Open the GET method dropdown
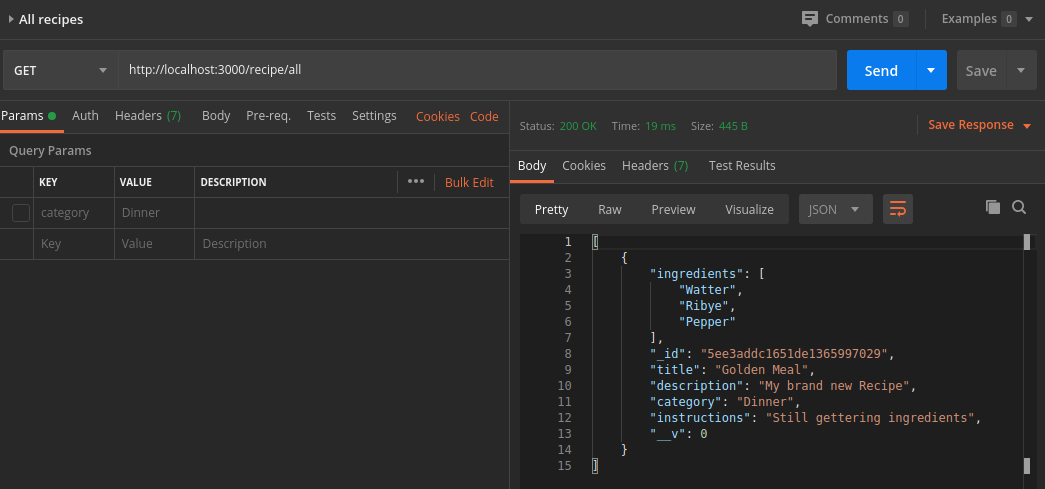 [x=59, y=70]
